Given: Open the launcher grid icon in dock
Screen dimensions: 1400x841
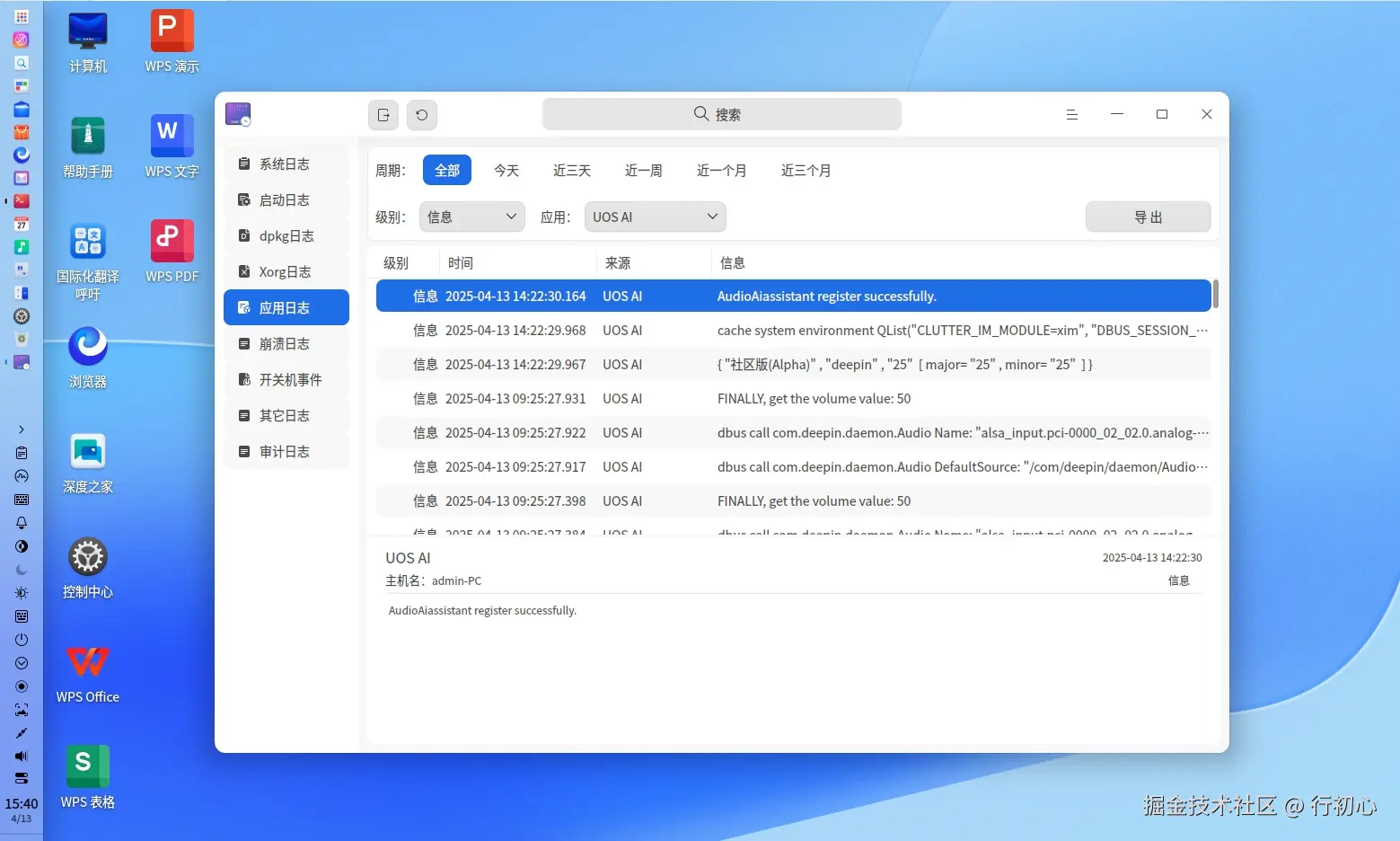Looking at the screenshot, I should [x=22, y=16].
